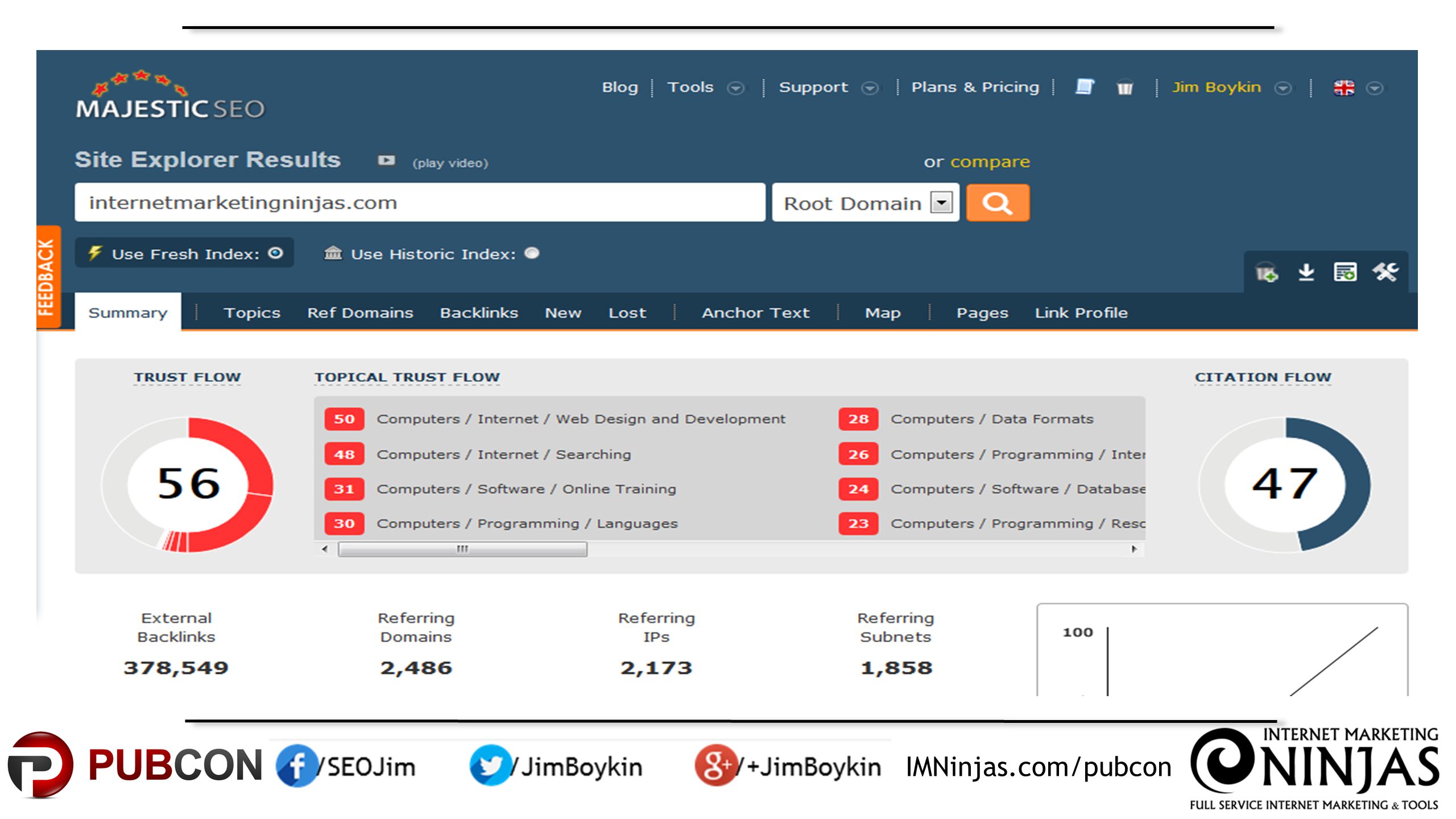
Task: Click the orange Feedback side tab
Action: click(x=48, y=277)
